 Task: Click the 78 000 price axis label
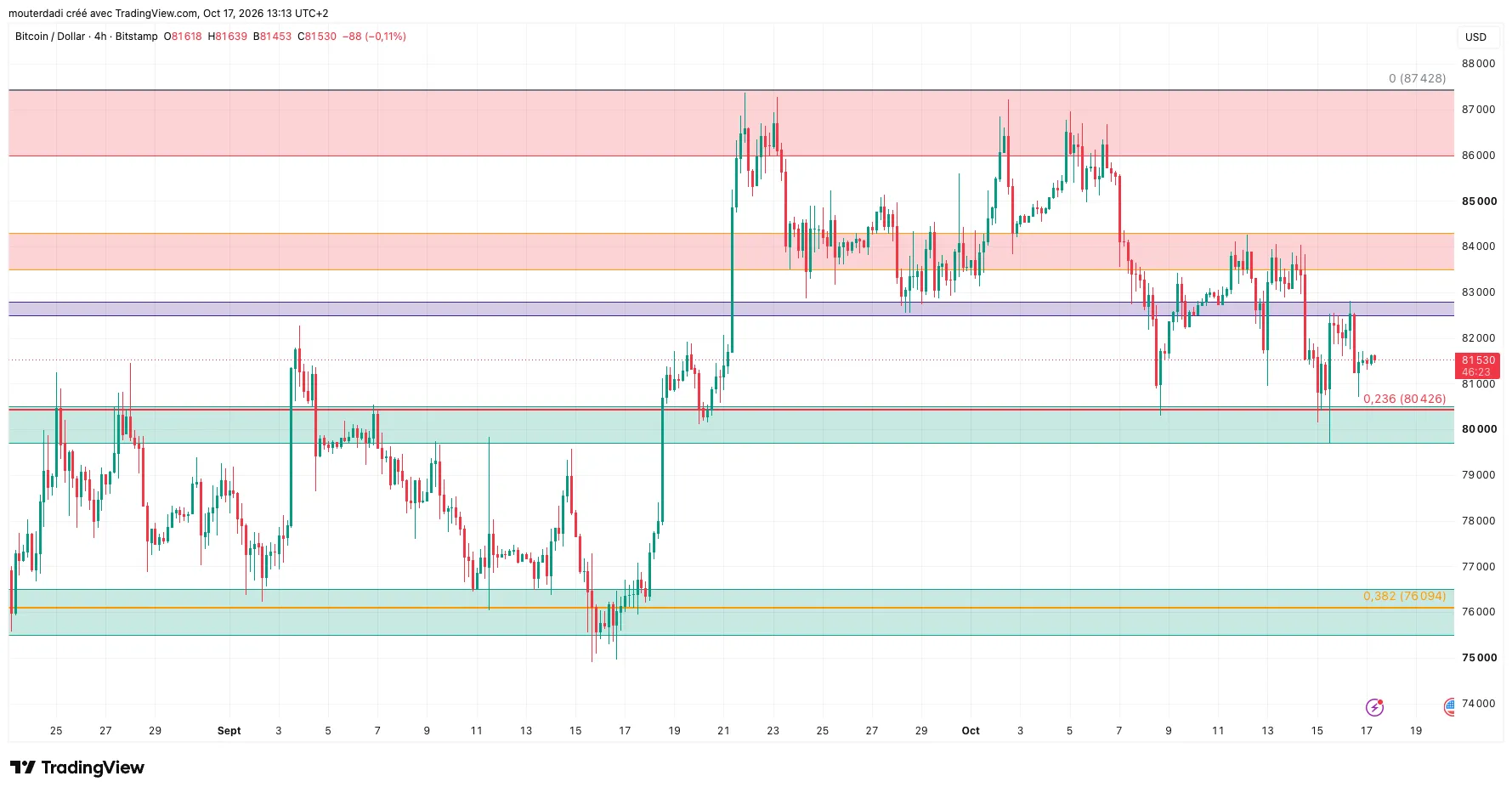point(1479,521)
